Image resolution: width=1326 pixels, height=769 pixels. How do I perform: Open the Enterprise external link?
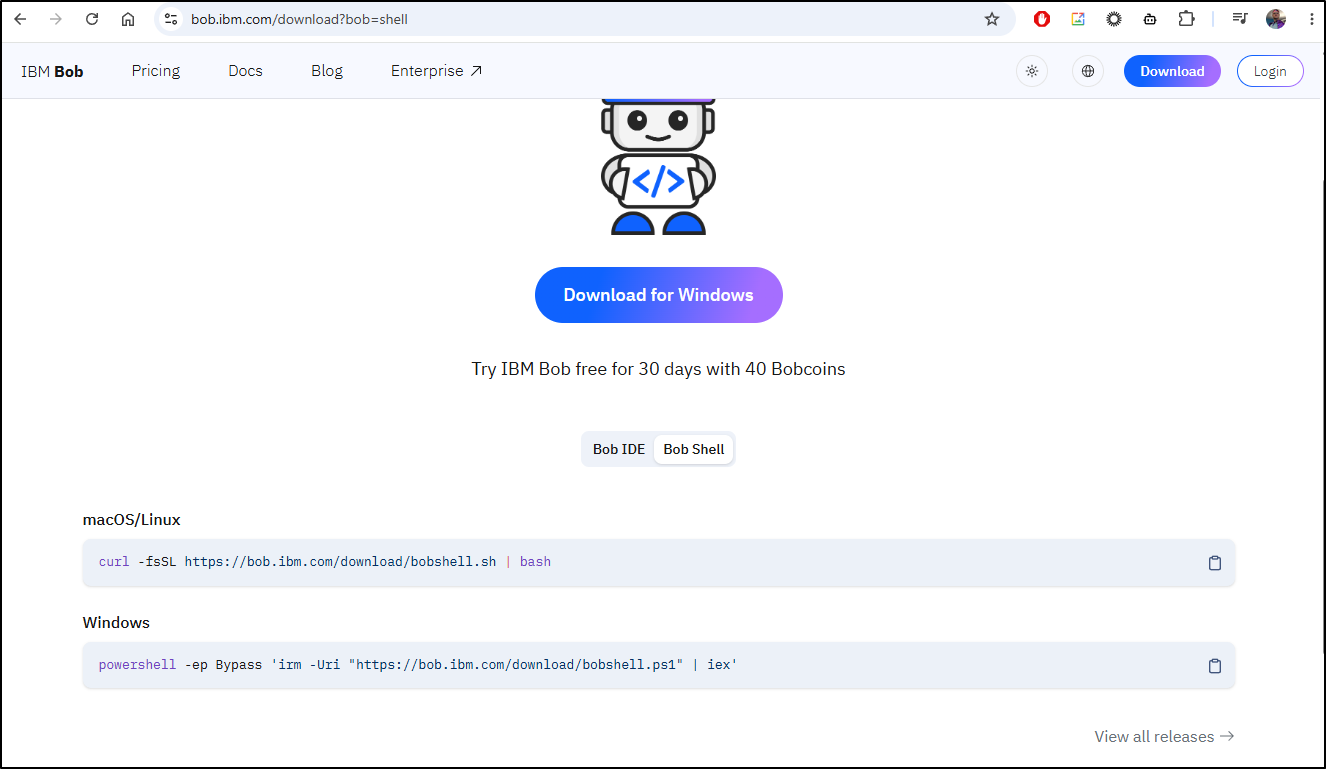tap(437, 71)
